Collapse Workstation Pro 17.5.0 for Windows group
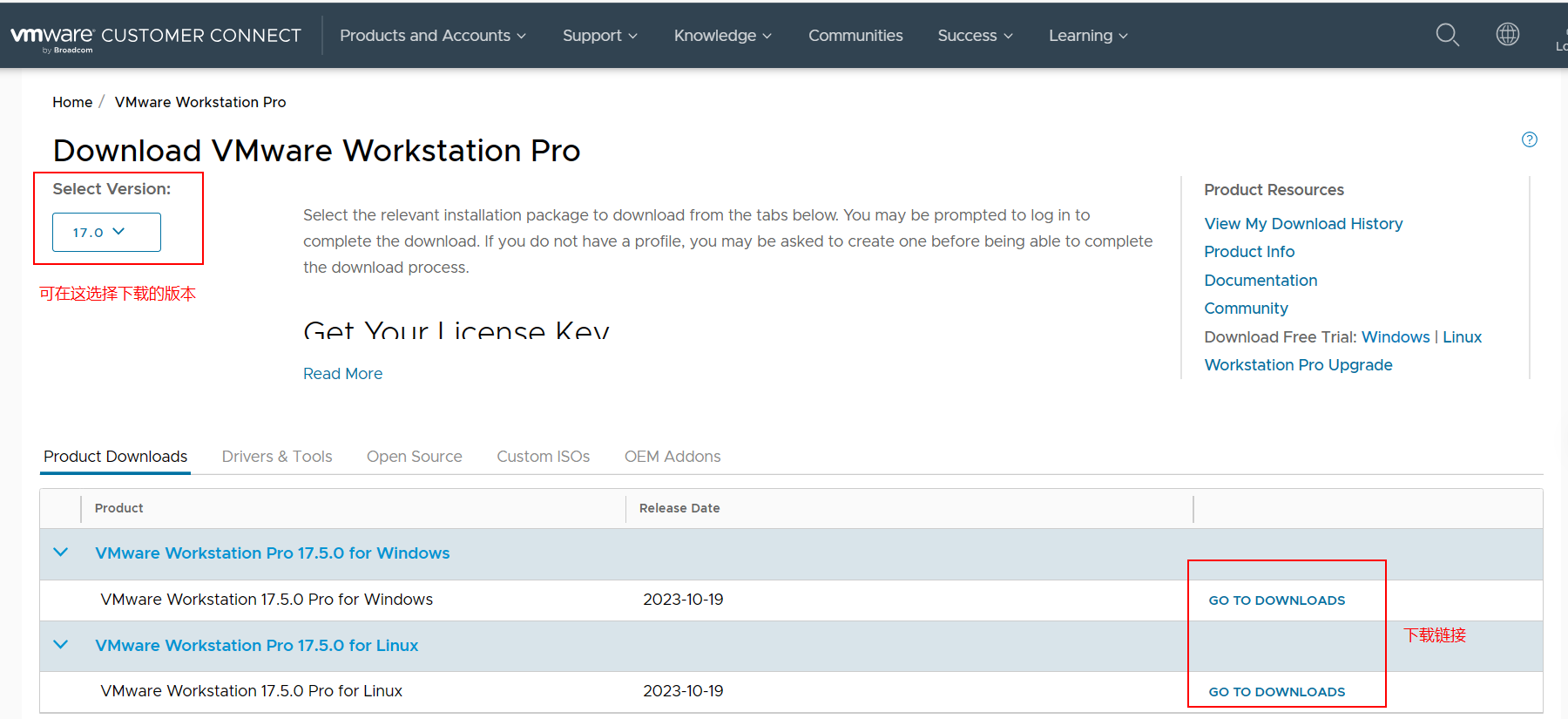This screenshot has width=1568, height=719. tap(61, 553)
